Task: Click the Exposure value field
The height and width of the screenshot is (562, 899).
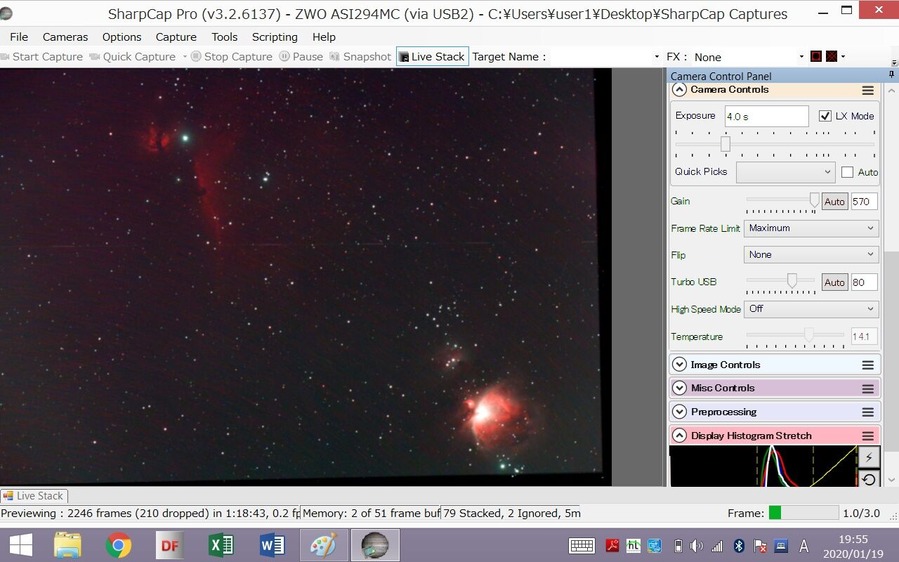Action: pos(766,116)
